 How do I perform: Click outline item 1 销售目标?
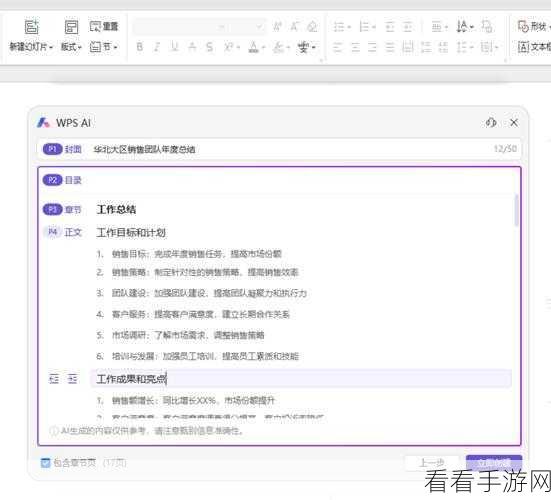(x=189, y=254)
